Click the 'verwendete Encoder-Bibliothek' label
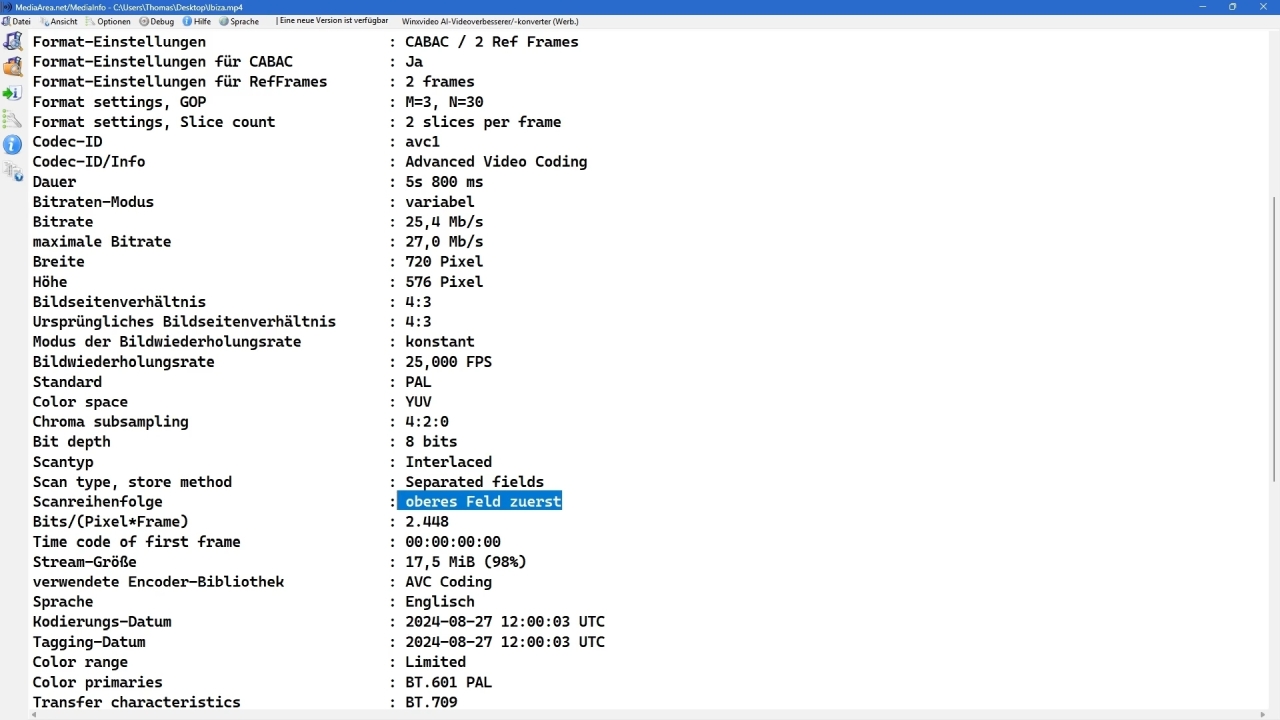The width and height of the screenshot is (1280, 720). [x=158, y=582]
